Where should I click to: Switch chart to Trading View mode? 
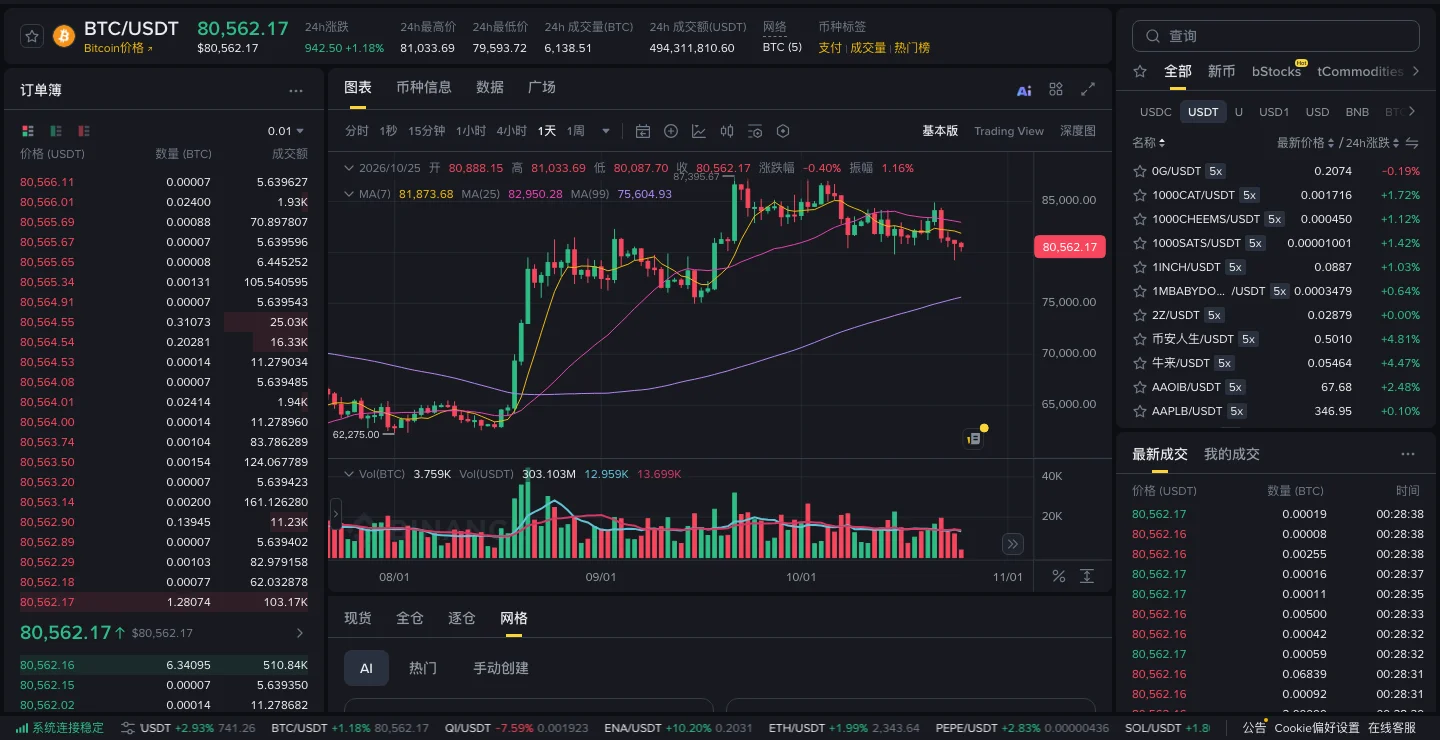click(1009, 131)
